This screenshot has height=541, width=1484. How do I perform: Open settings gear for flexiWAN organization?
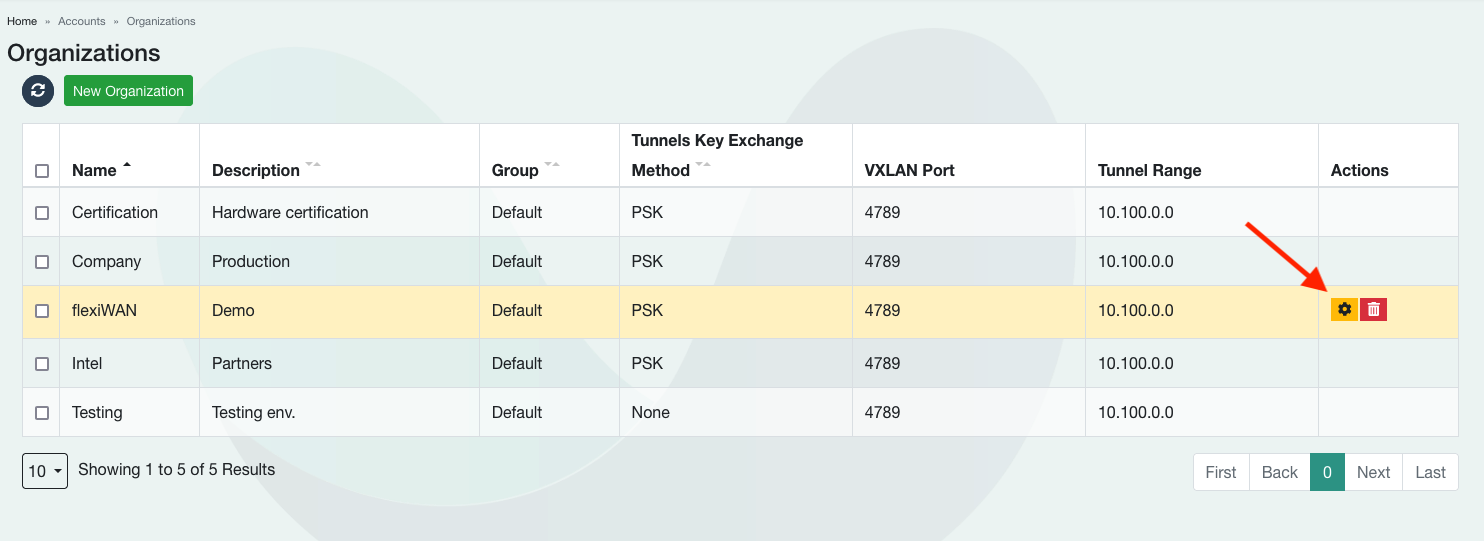click(1344, 310)
